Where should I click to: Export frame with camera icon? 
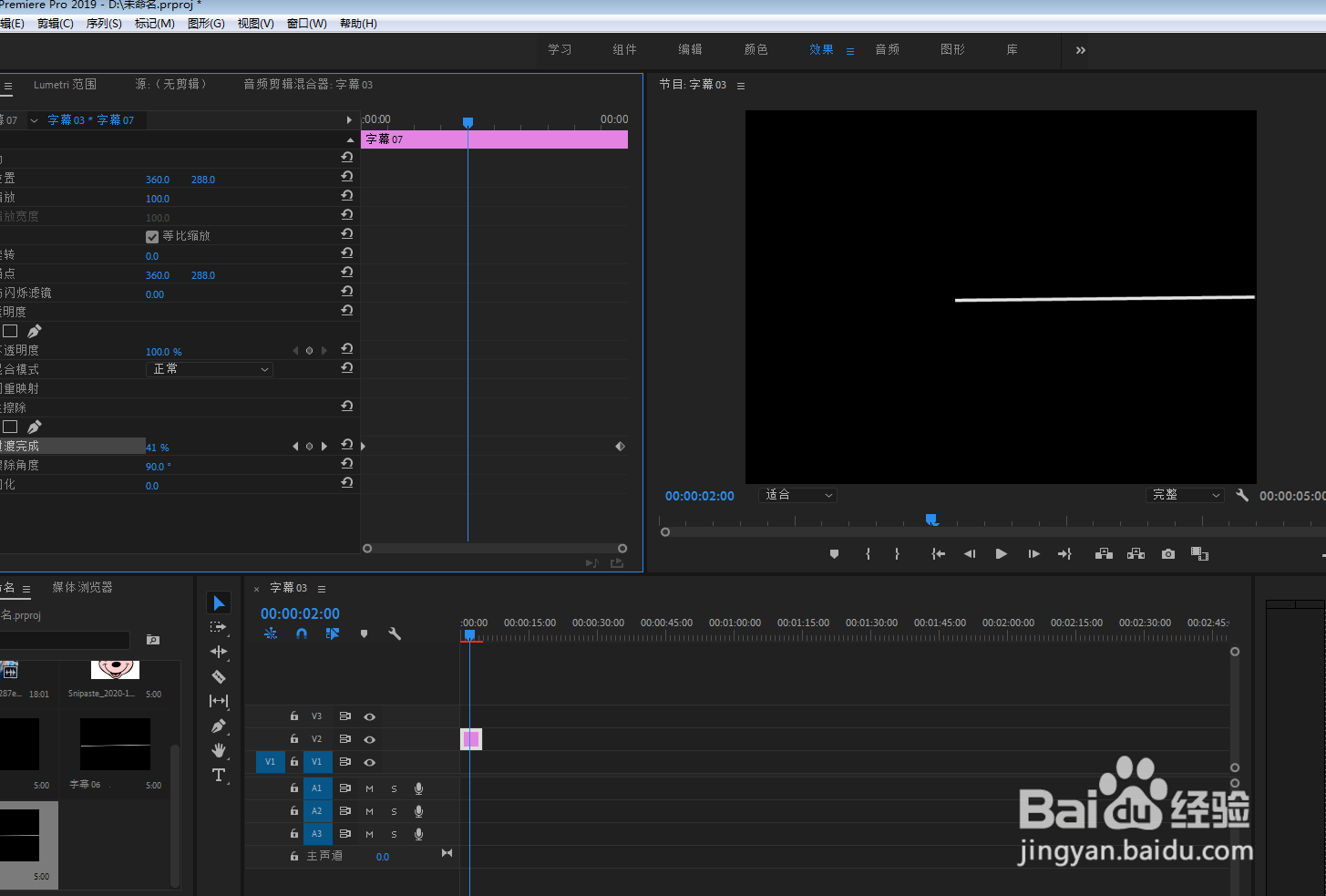coord(1168,553)
